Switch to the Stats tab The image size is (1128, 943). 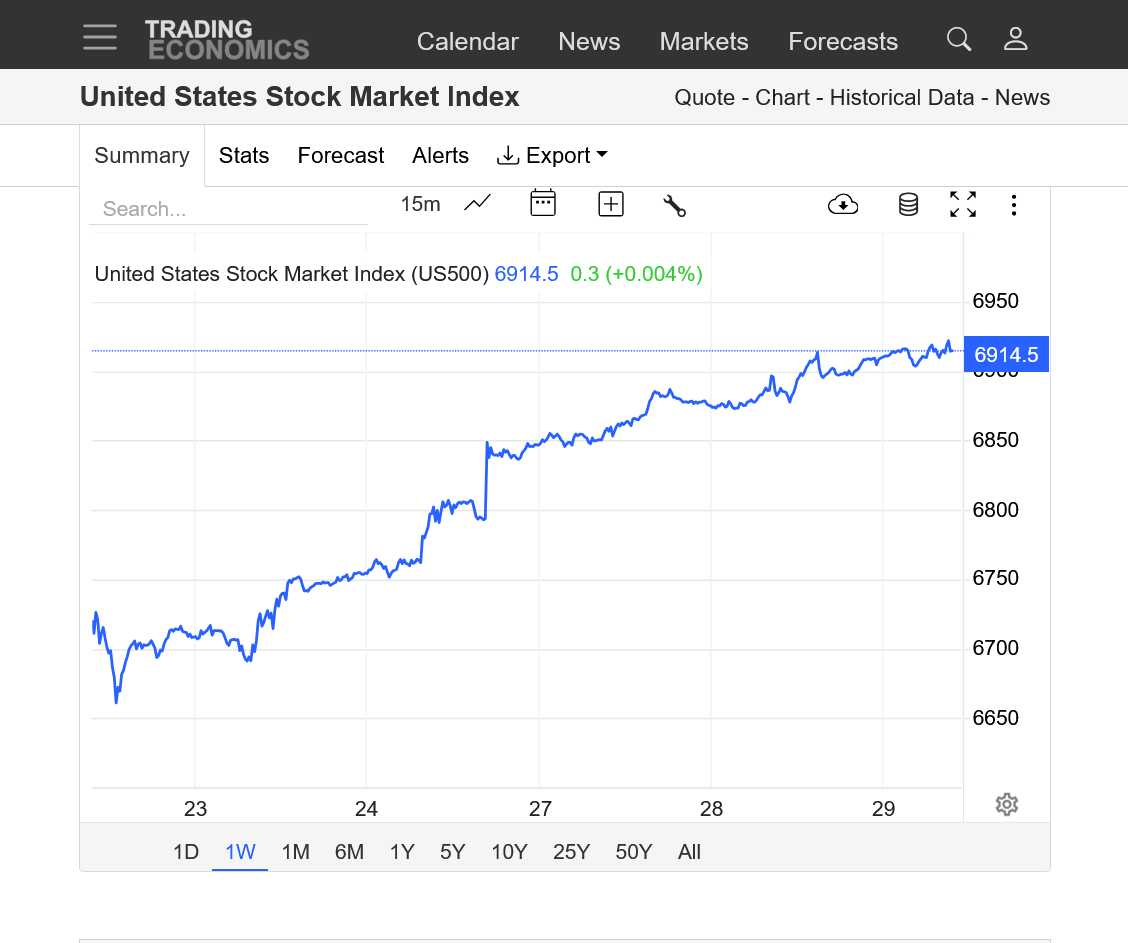point(244,155)
